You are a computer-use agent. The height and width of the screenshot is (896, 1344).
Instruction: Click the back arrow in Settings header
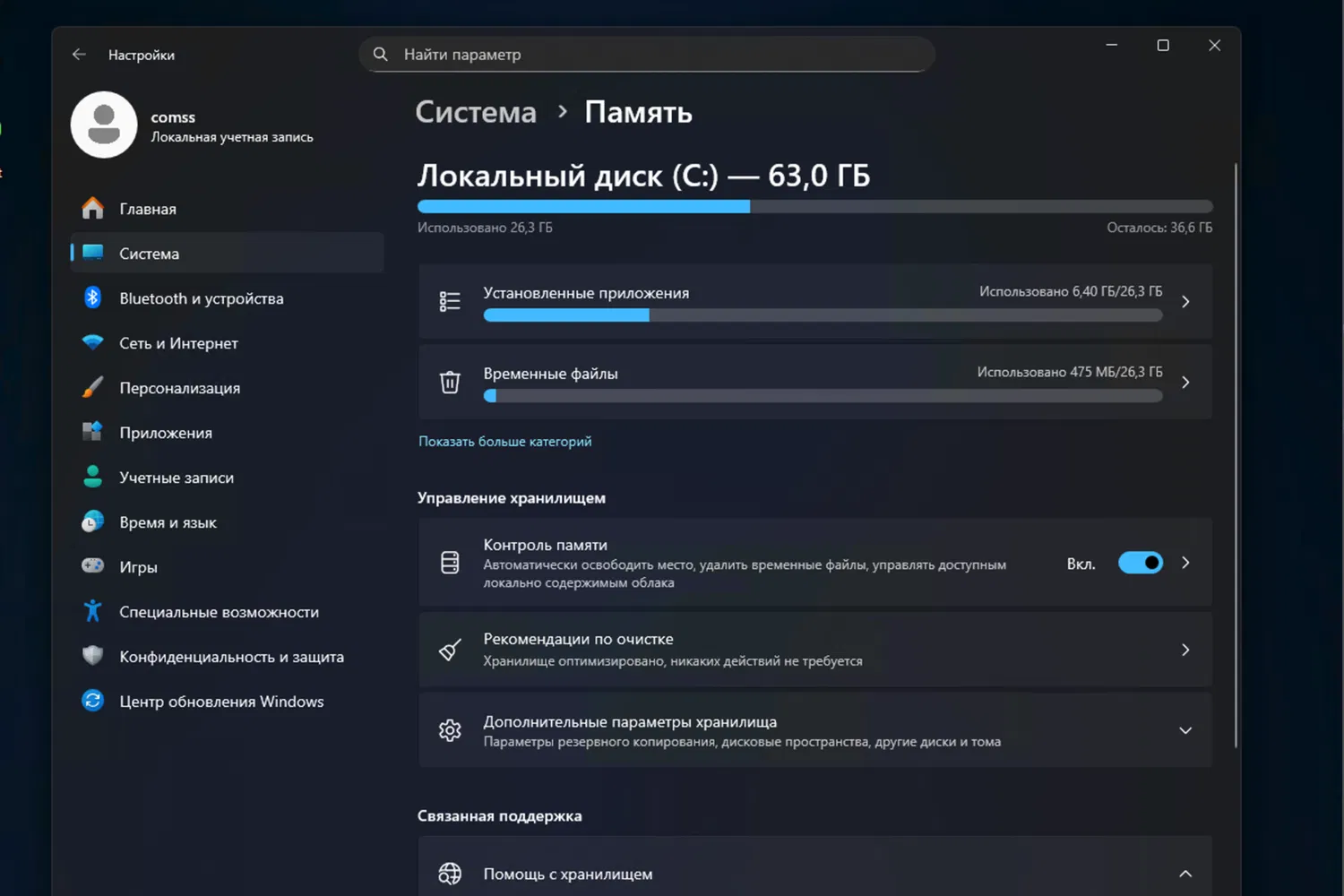point(79,55)
